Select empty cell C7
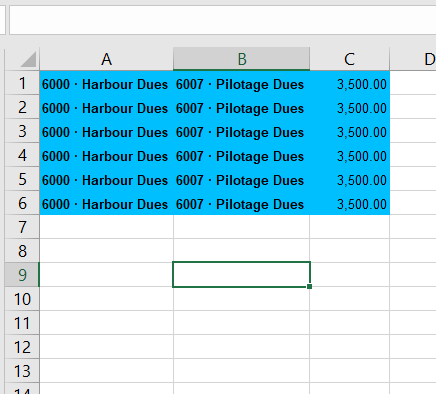This screenshot has width=436, height=394. coord(349,227)
